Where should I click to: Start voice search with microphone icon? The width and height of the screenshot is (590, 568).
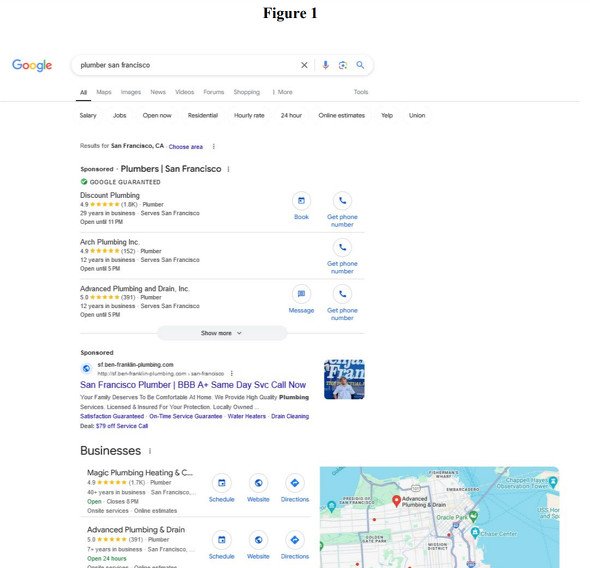click(x=325, y=65)
